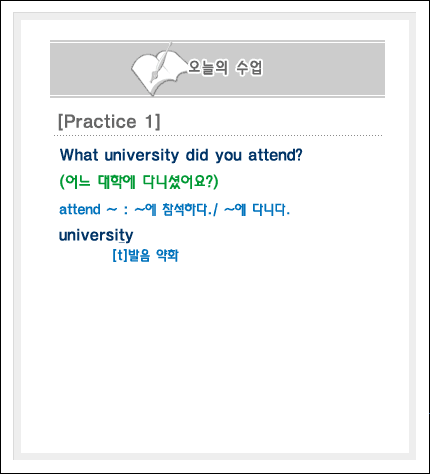Click the gray header banner
Screen dimensions: 430x474
[217, 69]
